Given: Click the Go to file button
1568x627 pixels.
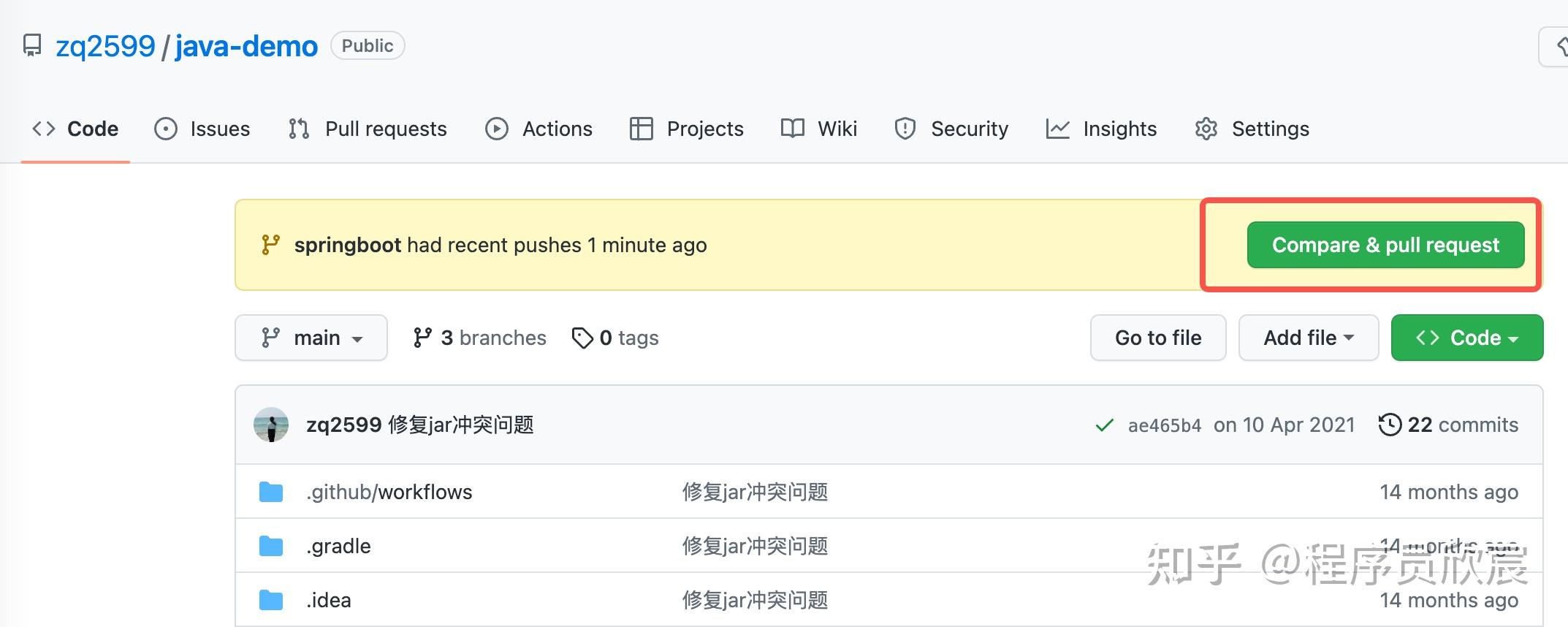Looking at the screenshot, I should click(x=1158, y=338).
